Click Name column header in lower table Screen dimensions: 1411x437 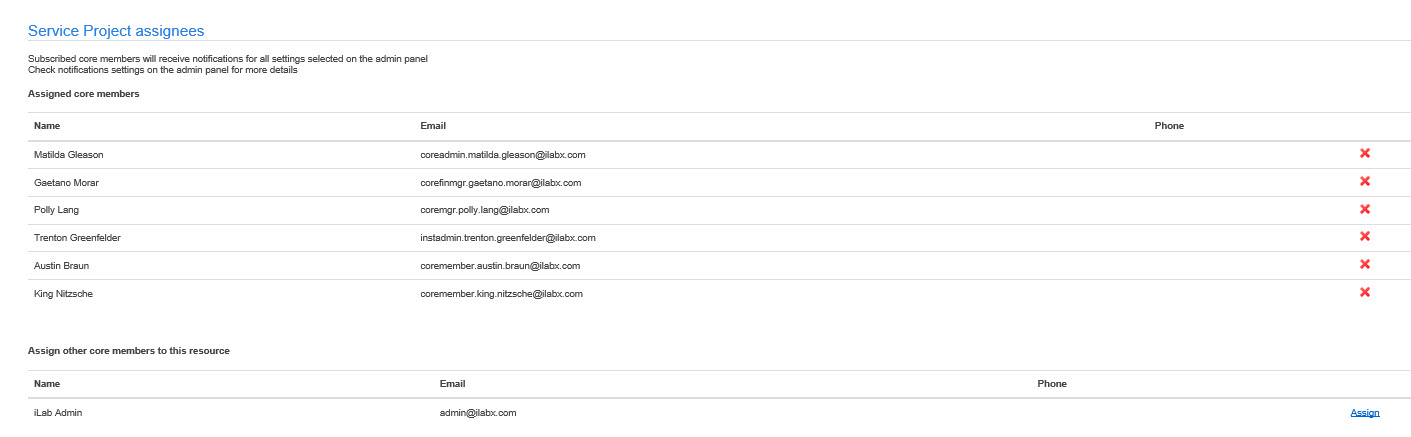(47, 384)
